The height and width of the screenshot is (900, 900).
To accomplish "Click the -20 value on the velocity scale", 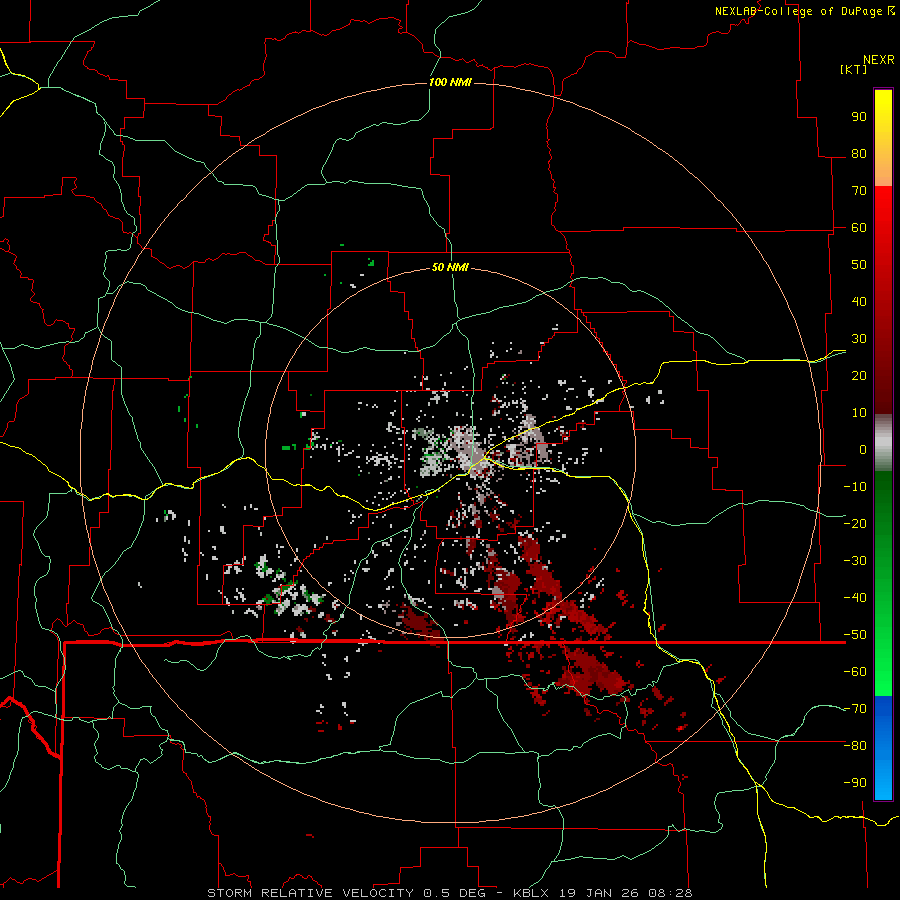I will tap(855, 523).
